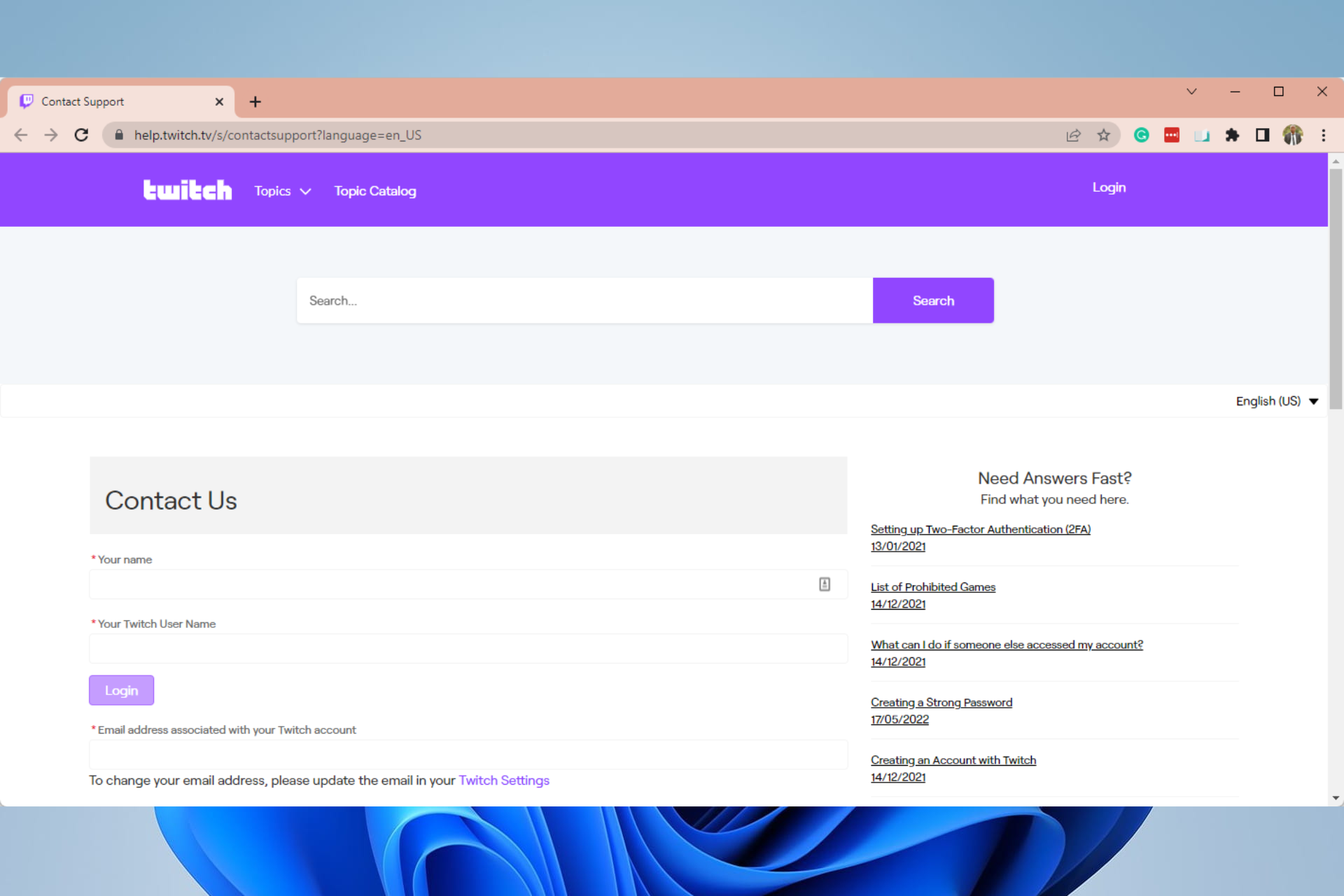This screenshot has width=1344, height=896.
Task: Focus the Search help input field
Action: point(584,300)
